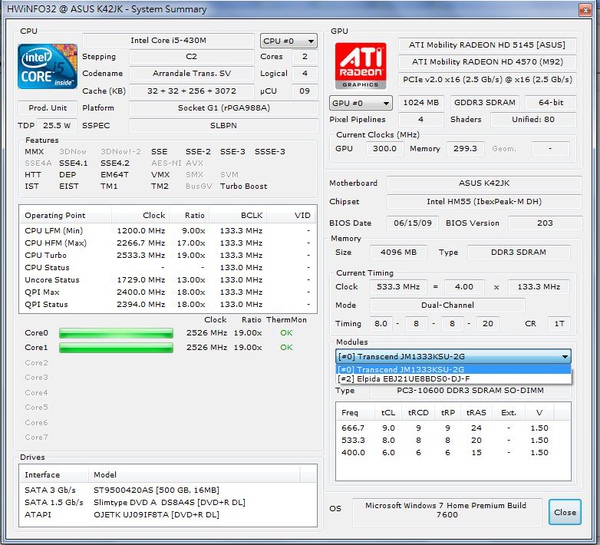The image size is (600, 545).
Task: Click the module Type field PC3-10600 DDR3
Action: pos(470,390)
